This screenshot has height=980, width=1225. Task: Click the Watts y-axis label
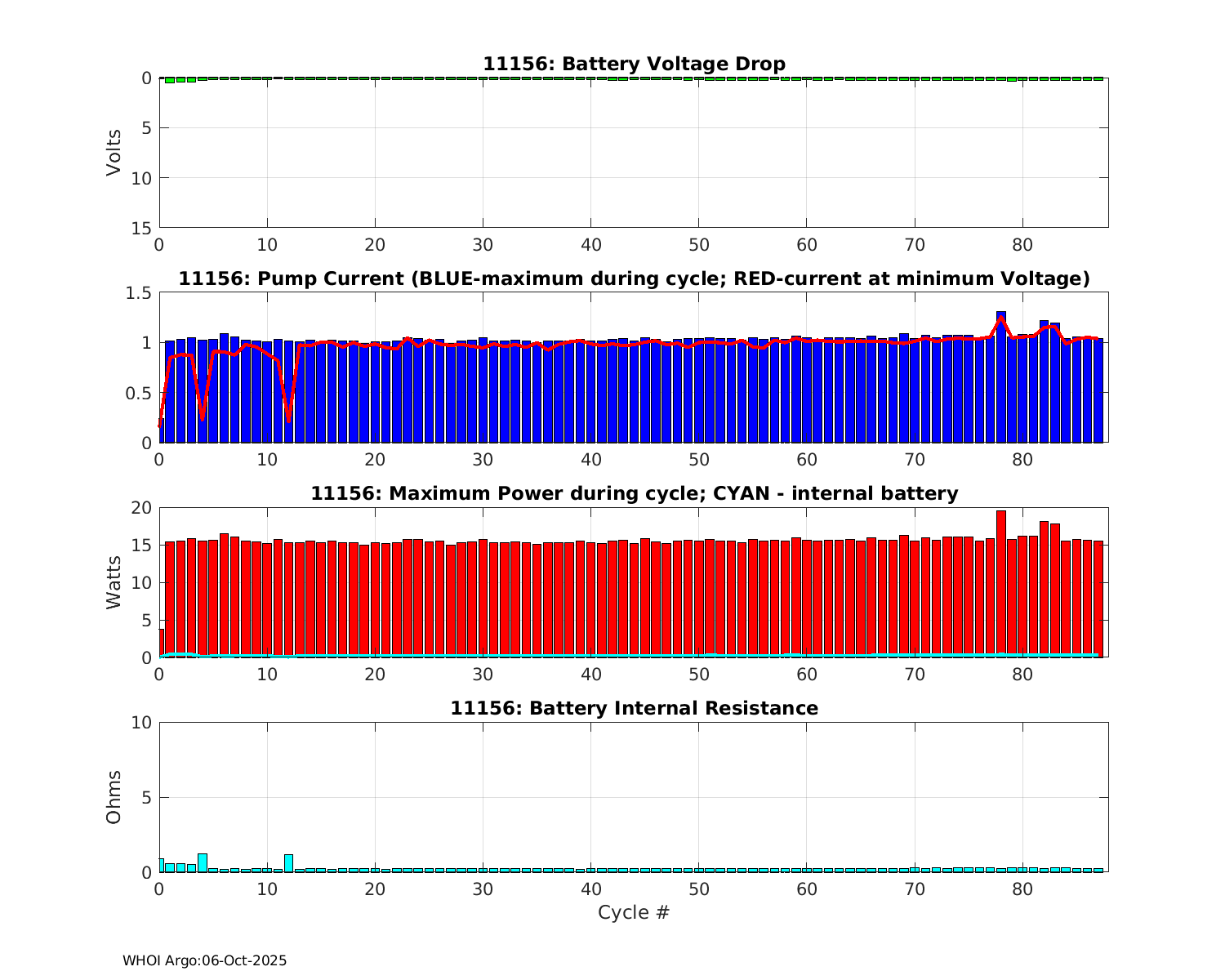point(114,582)
